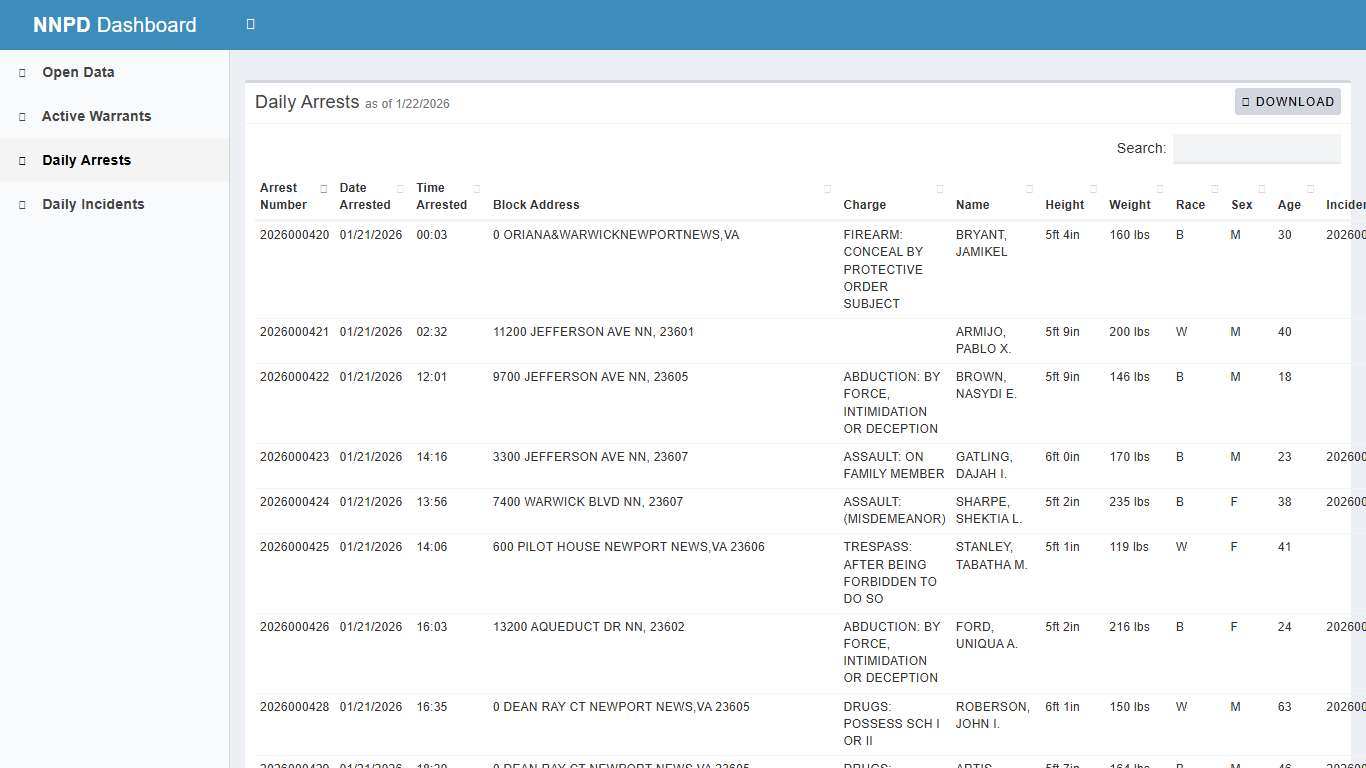Screen dimensions: 1366x768
Task: Toggle sort direction on the Age column
Action: tap(1310, 187)
